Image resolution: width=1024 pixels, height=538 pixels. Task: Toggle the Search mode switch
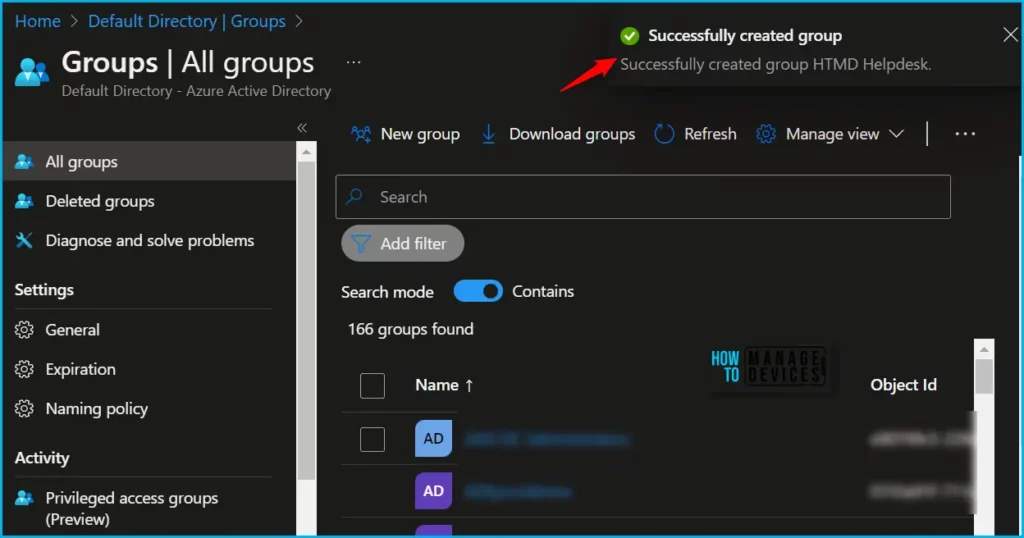(x=478, y=291)
